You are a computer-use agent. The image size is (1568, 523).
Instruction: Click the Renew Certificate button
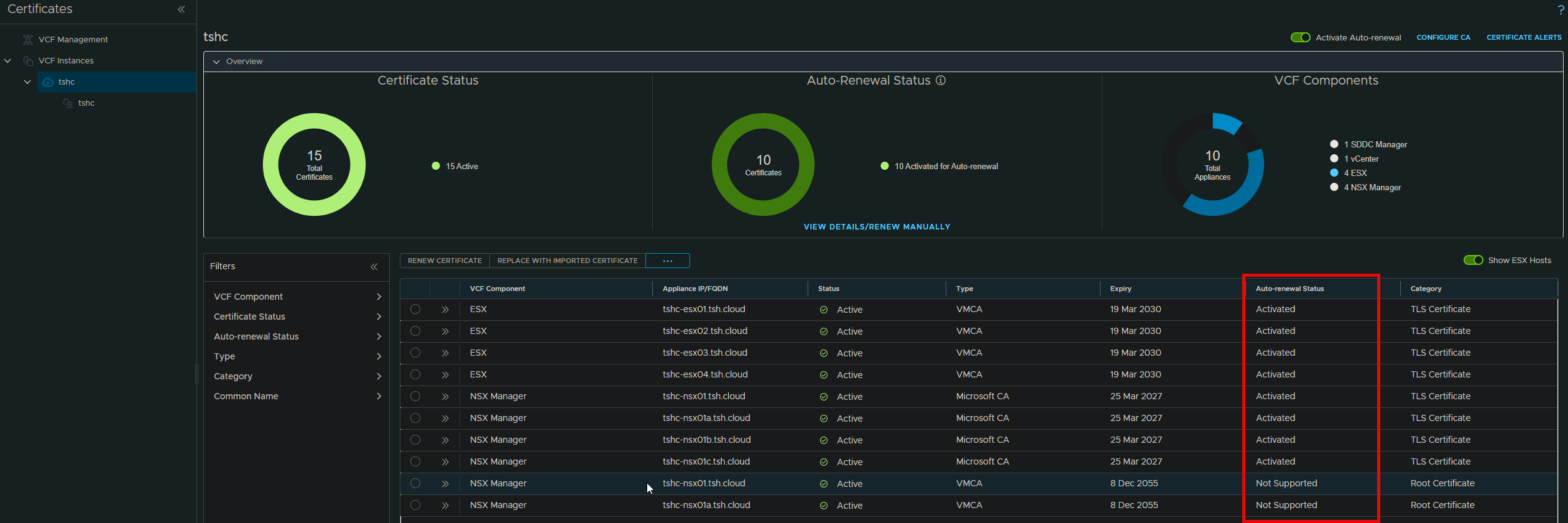click(x=445, y=261)
